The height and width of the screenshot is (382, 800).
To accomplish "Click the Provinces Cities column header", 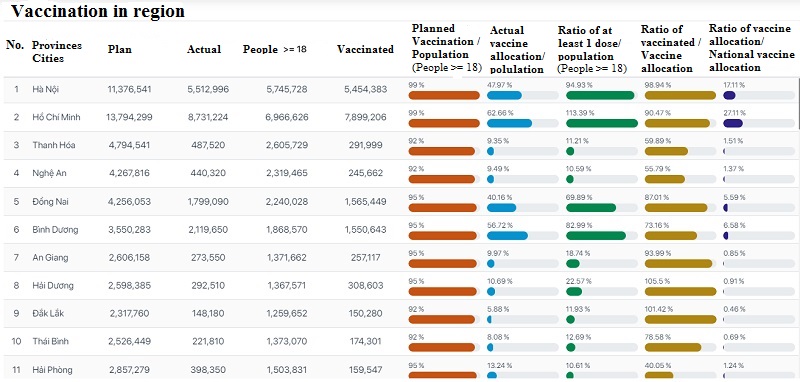I will click(x=57, y=52).
